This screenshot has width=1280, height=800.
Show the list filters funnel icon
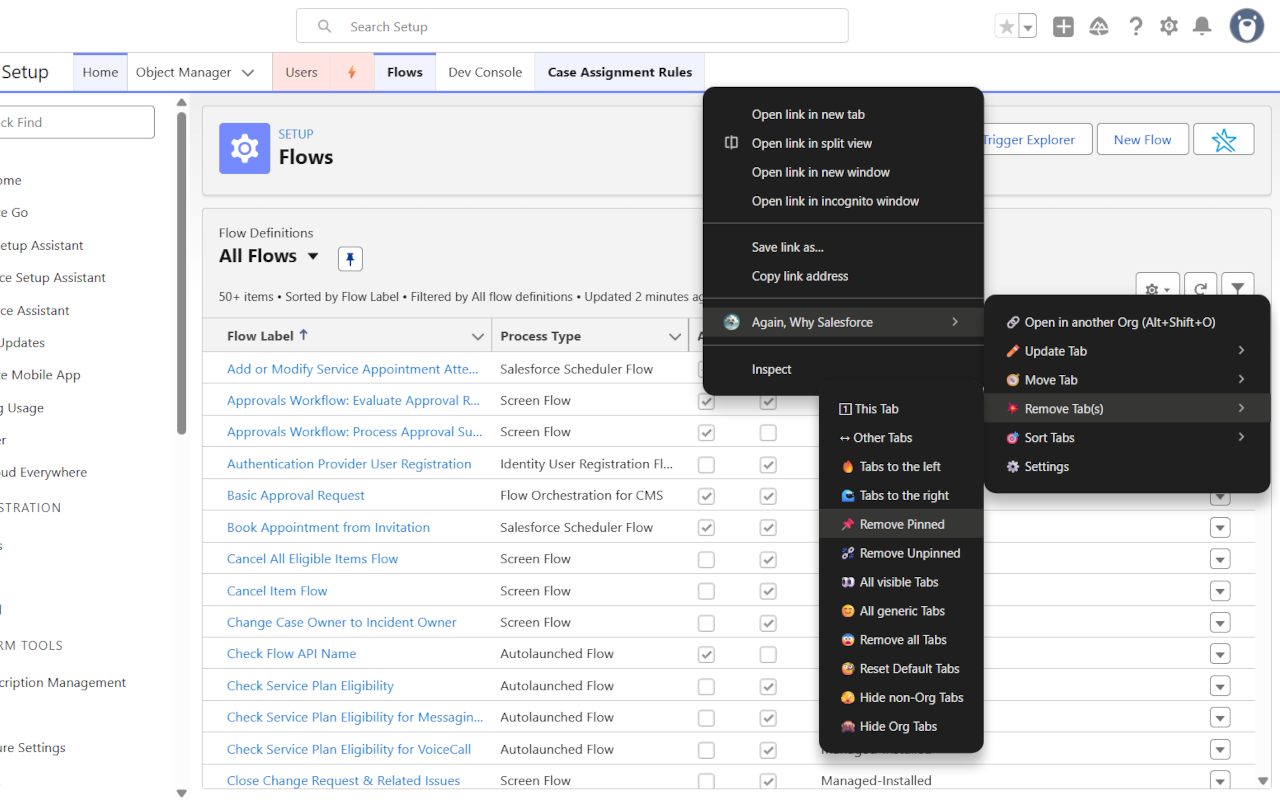[1238, 289]
